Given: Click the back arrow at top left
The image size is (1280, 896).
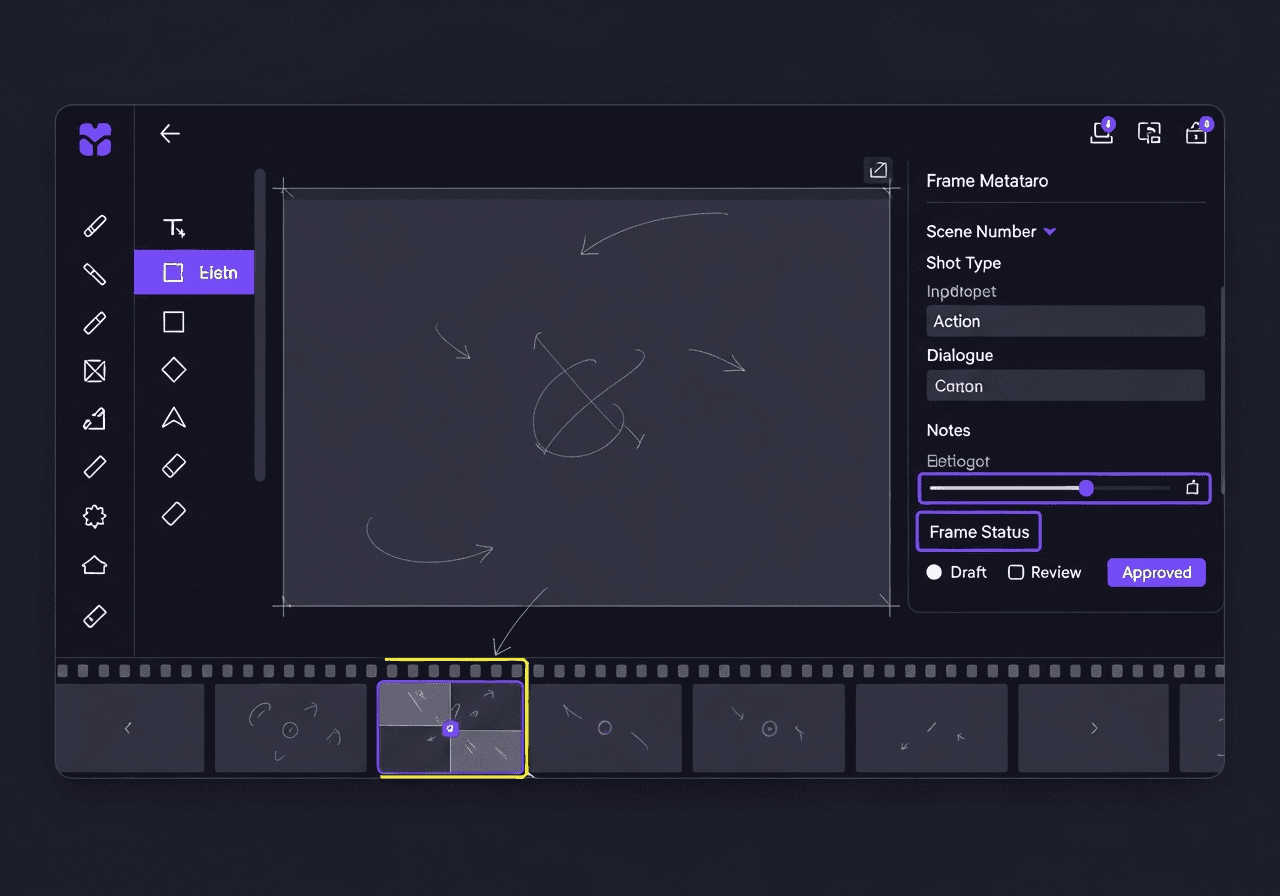Looking at the screenshot, I should tap(170, 133).
